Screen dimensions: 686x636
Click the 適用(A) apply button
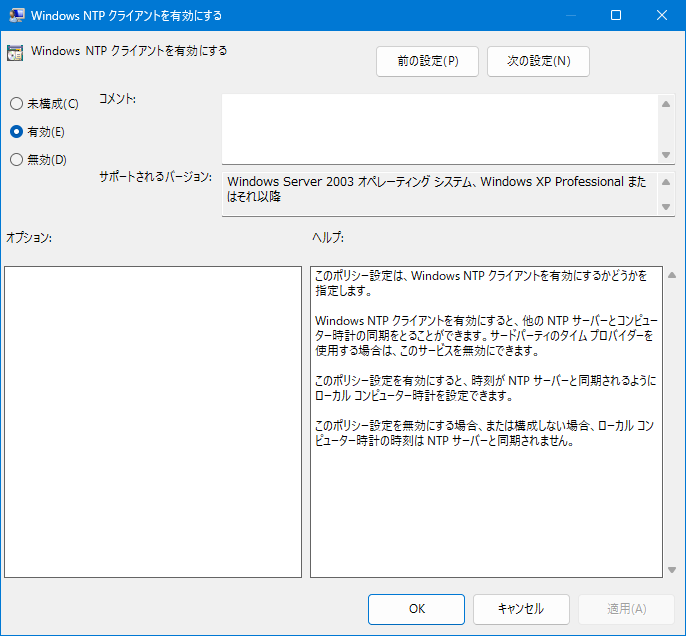click(626, 609)
